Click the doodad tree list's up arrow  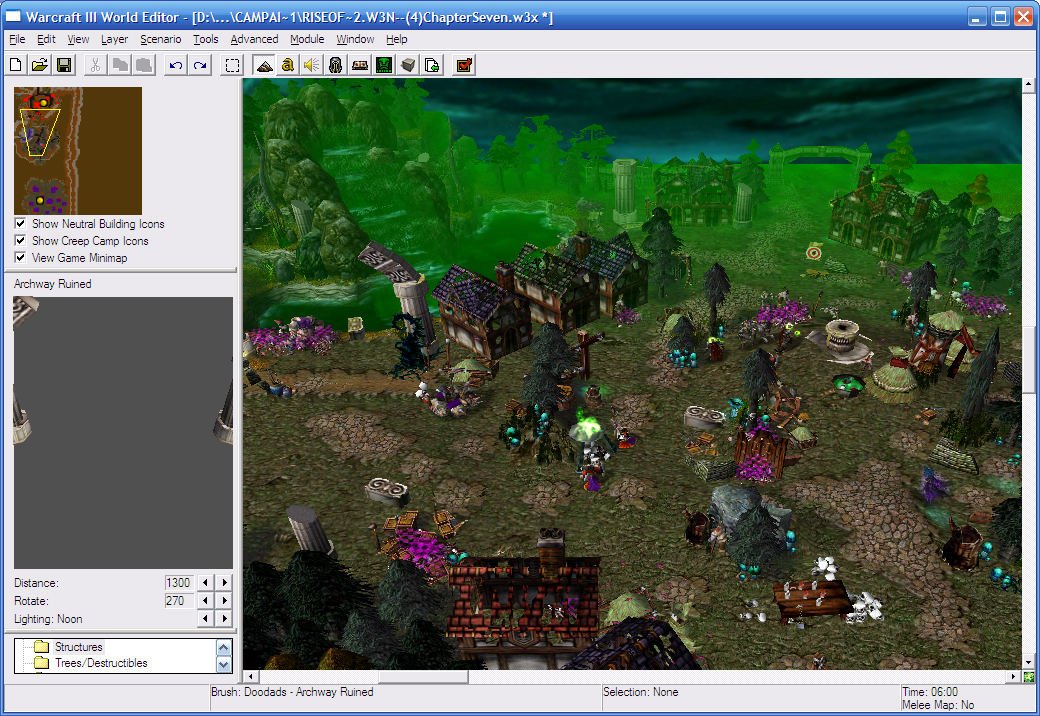point(224,647)
